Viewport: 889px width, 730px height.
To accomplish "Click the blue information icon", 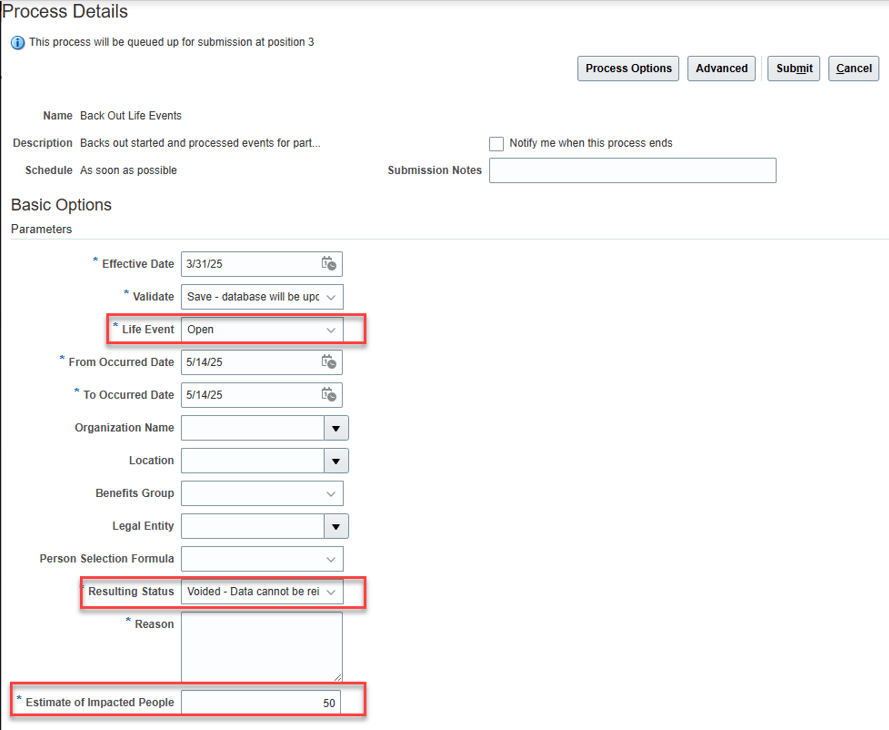I will point(18,43).
